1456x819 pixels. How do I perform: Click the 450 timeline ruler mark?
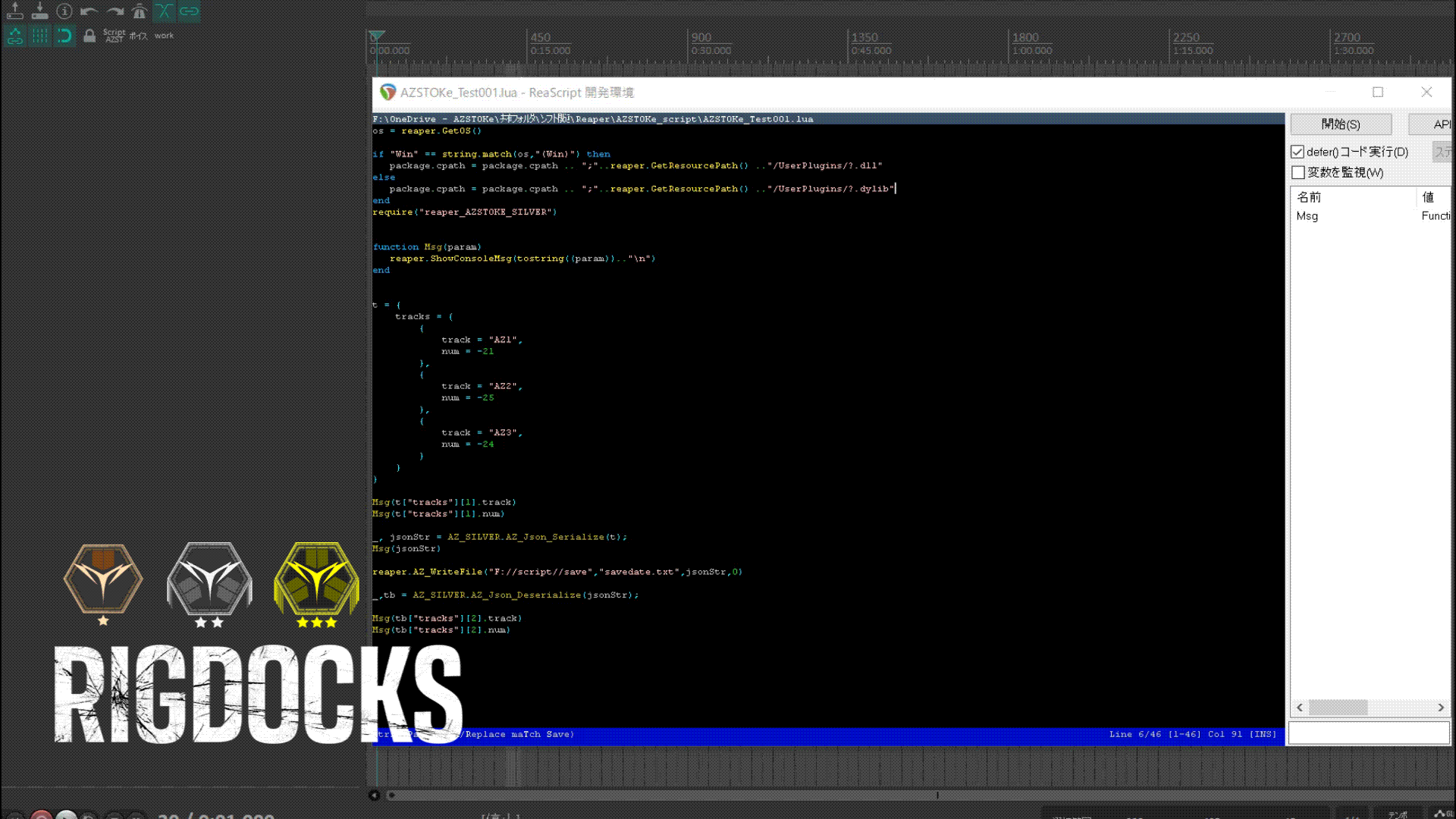(541, 37)
